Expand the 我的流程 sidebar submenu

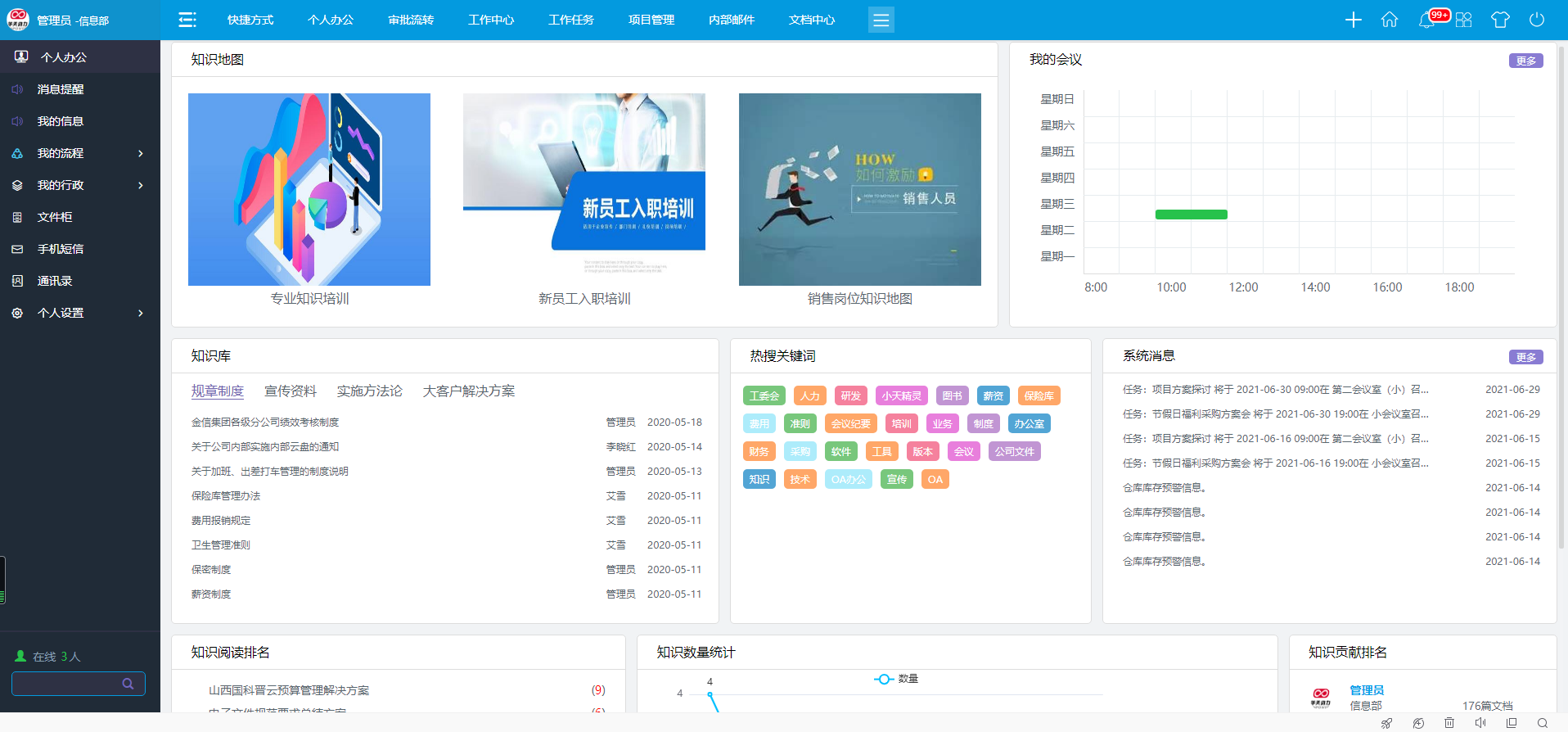pos(141,153)
